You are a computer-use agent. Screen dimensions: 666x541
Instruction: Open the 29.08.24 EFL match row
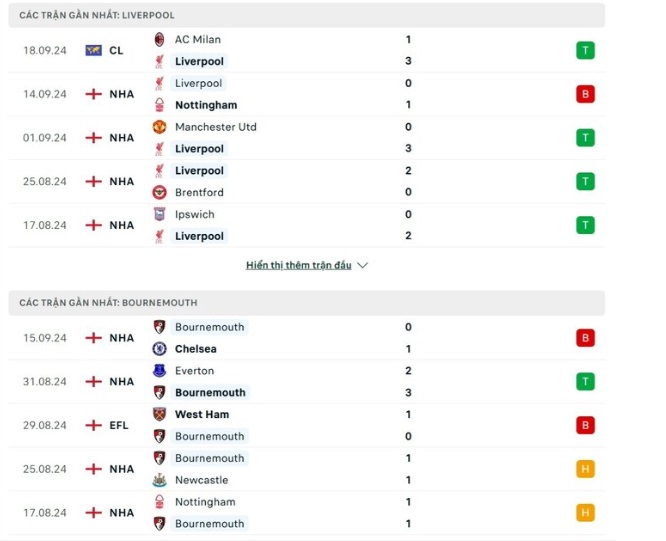[307, 425]
